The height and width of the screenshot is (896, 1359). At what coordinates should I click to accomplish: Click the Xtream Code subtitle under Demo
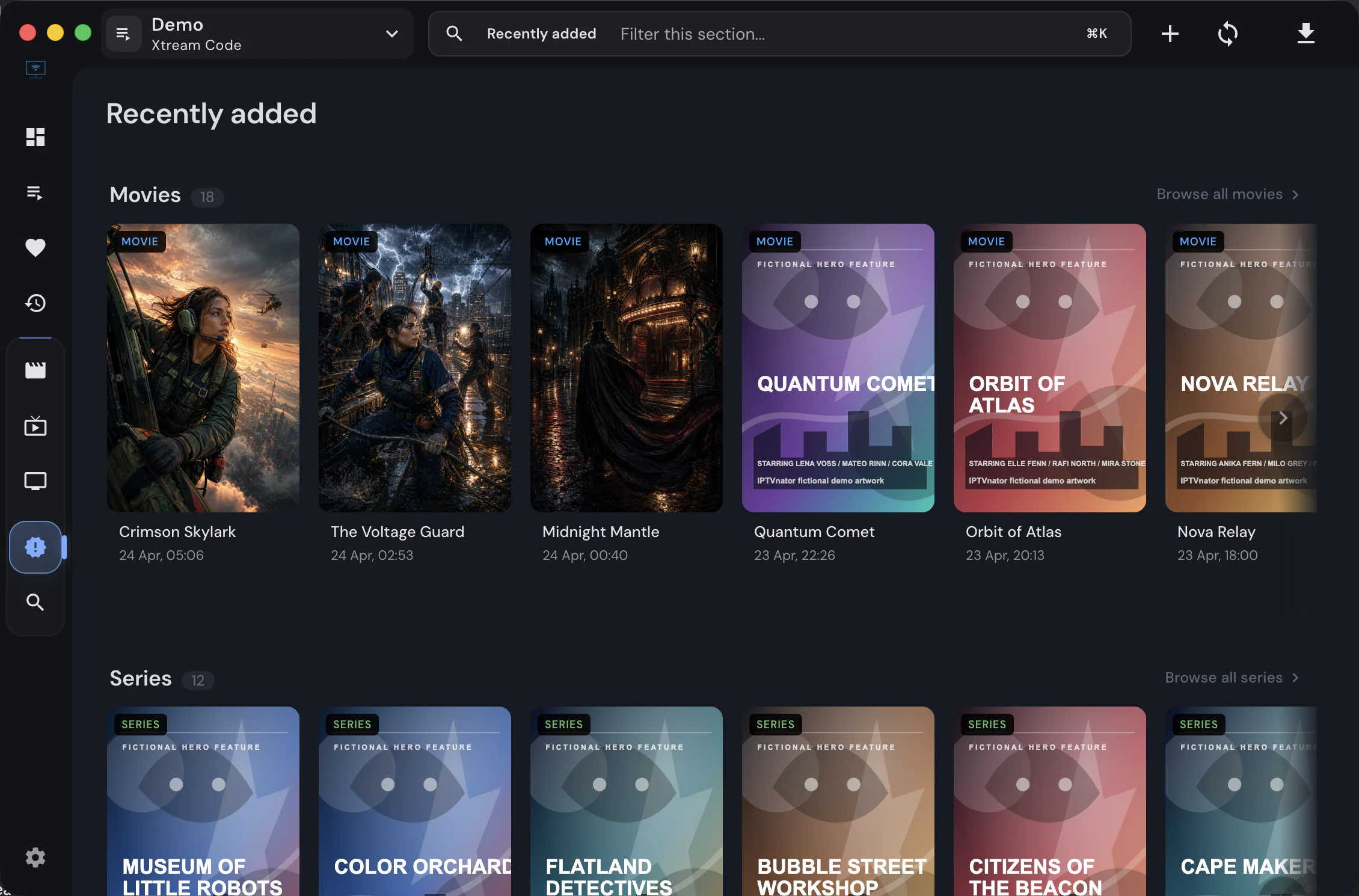196,45
